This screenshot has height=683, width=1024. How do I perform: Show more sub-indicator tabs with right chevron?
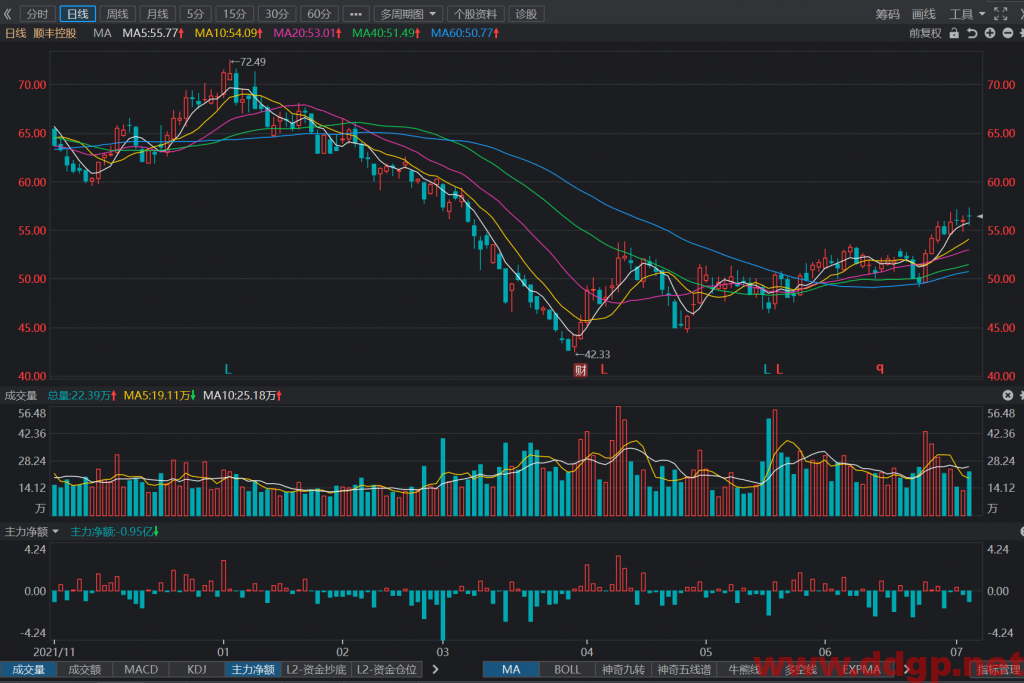click(436, 669)
